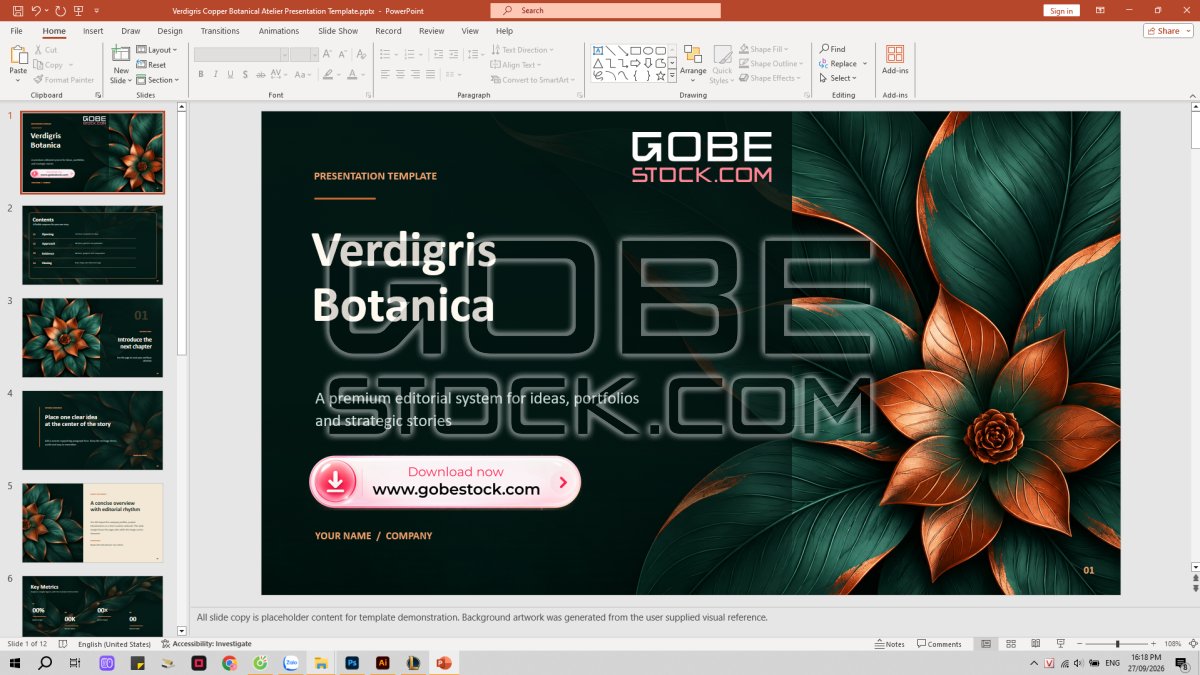This screenshot has width=1200, height=675.
Task: Click the Paste clipboard icon
Action: point(18,55)
